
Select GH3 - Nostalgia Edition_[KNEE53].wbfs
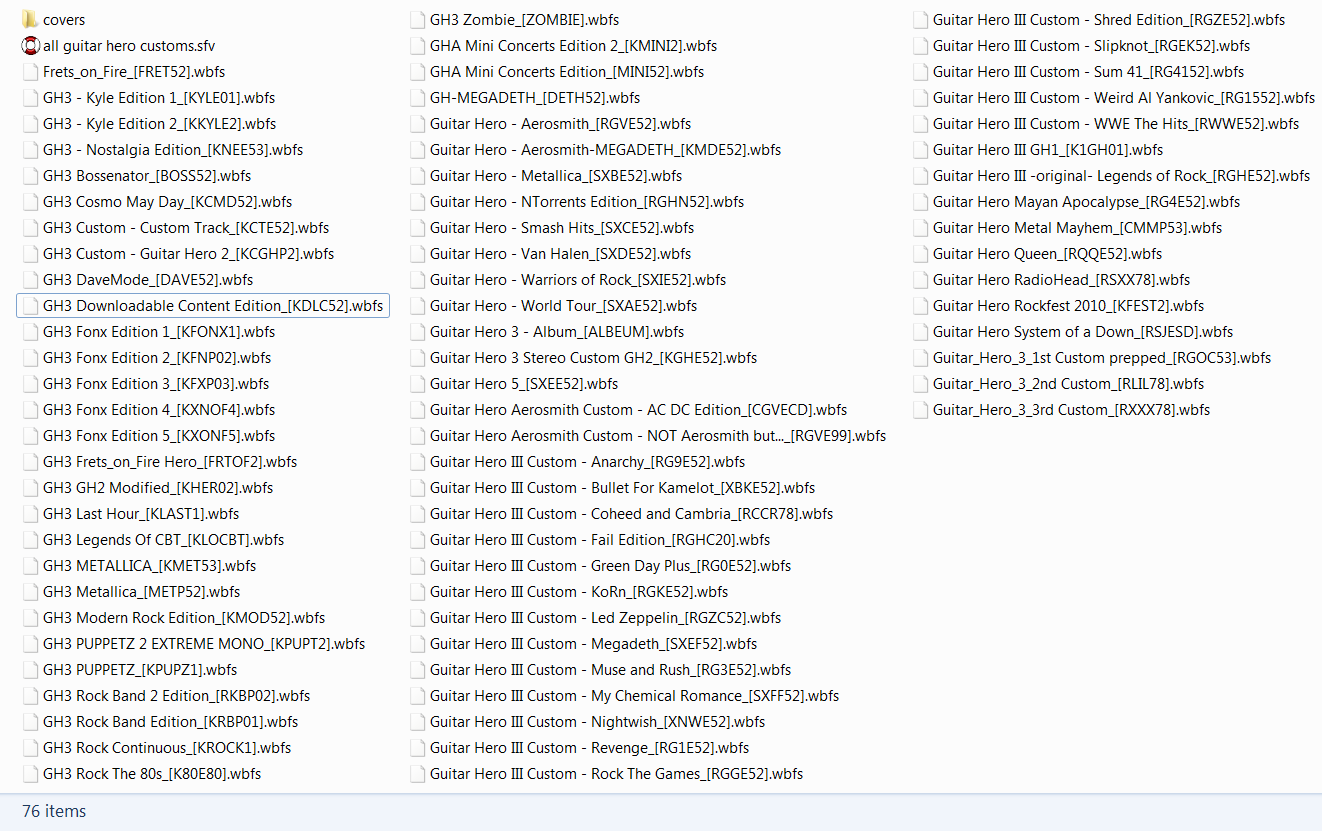click(x=173, y=150)
